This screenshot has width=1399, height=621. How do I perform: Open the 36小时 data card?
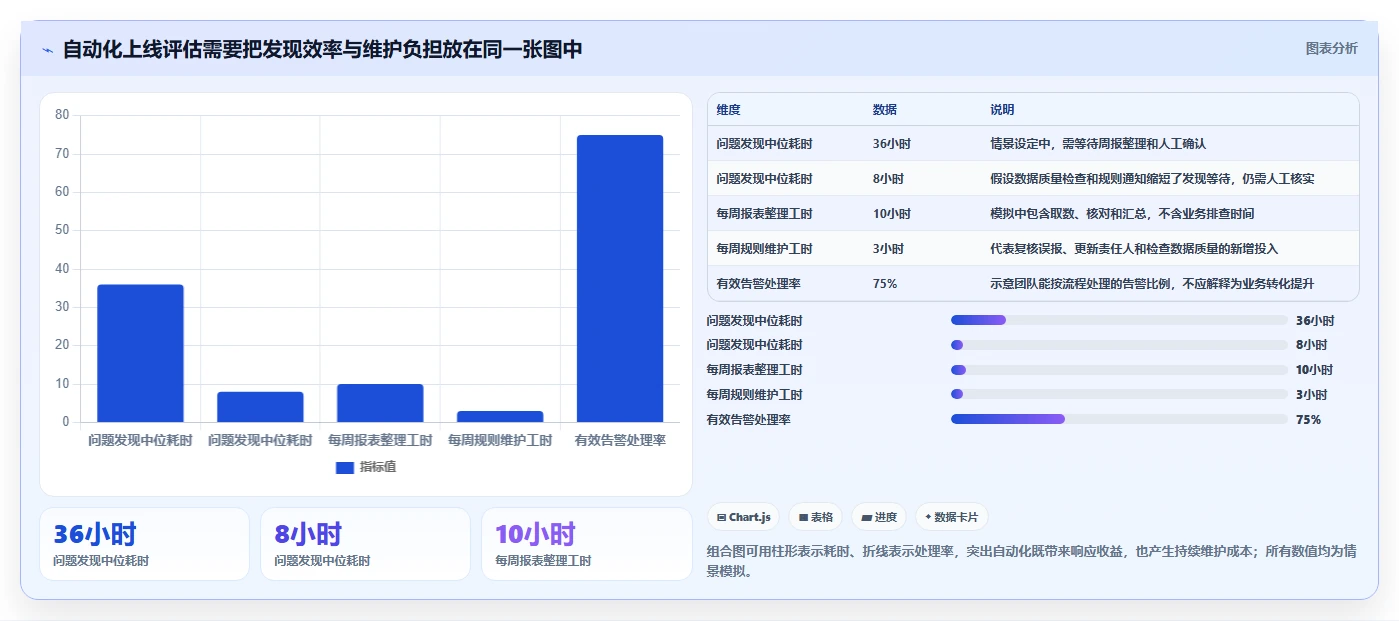[x=144, y=544]
